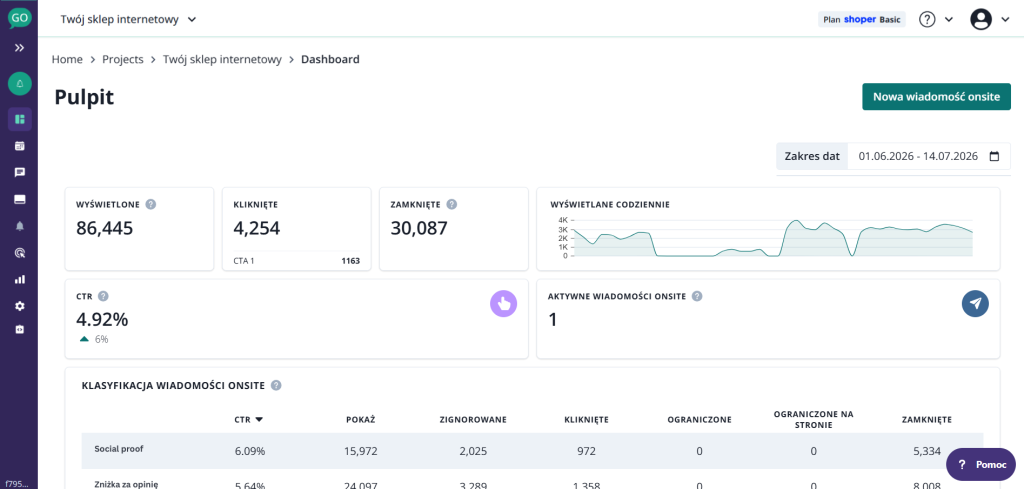Click the Dashboard breadcrumb
This screenshot has width=1024, height=489.
click(x=330, y=59)
